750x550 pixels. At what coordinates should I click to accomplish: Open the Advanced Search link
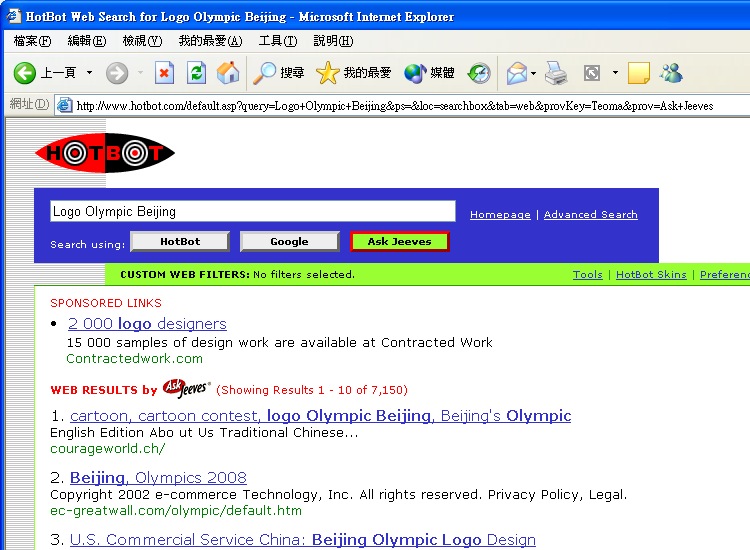pos(591,215)
